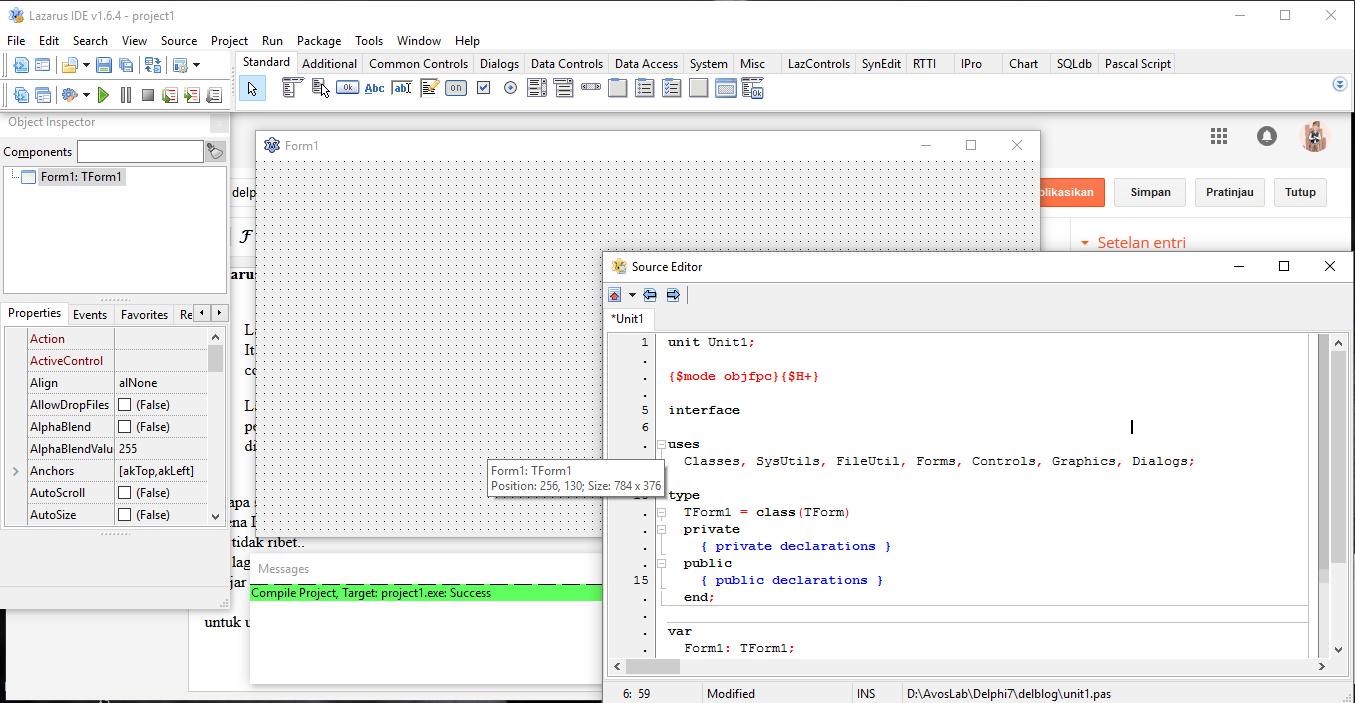1355x703 pixels.
Task: Open the Source Editor jump history dropdown arrow
Action: pos(632,295)
